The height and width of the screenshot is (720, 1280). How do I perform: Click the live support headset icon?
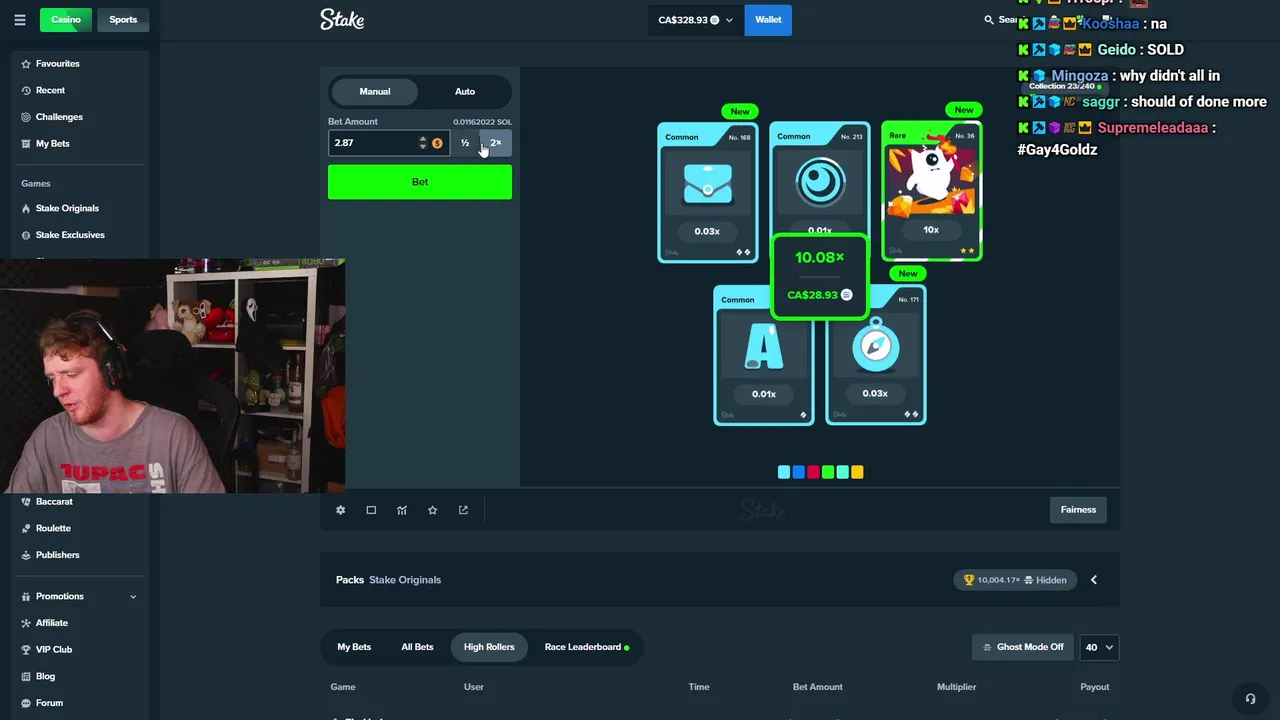[x=1250, y=699]
